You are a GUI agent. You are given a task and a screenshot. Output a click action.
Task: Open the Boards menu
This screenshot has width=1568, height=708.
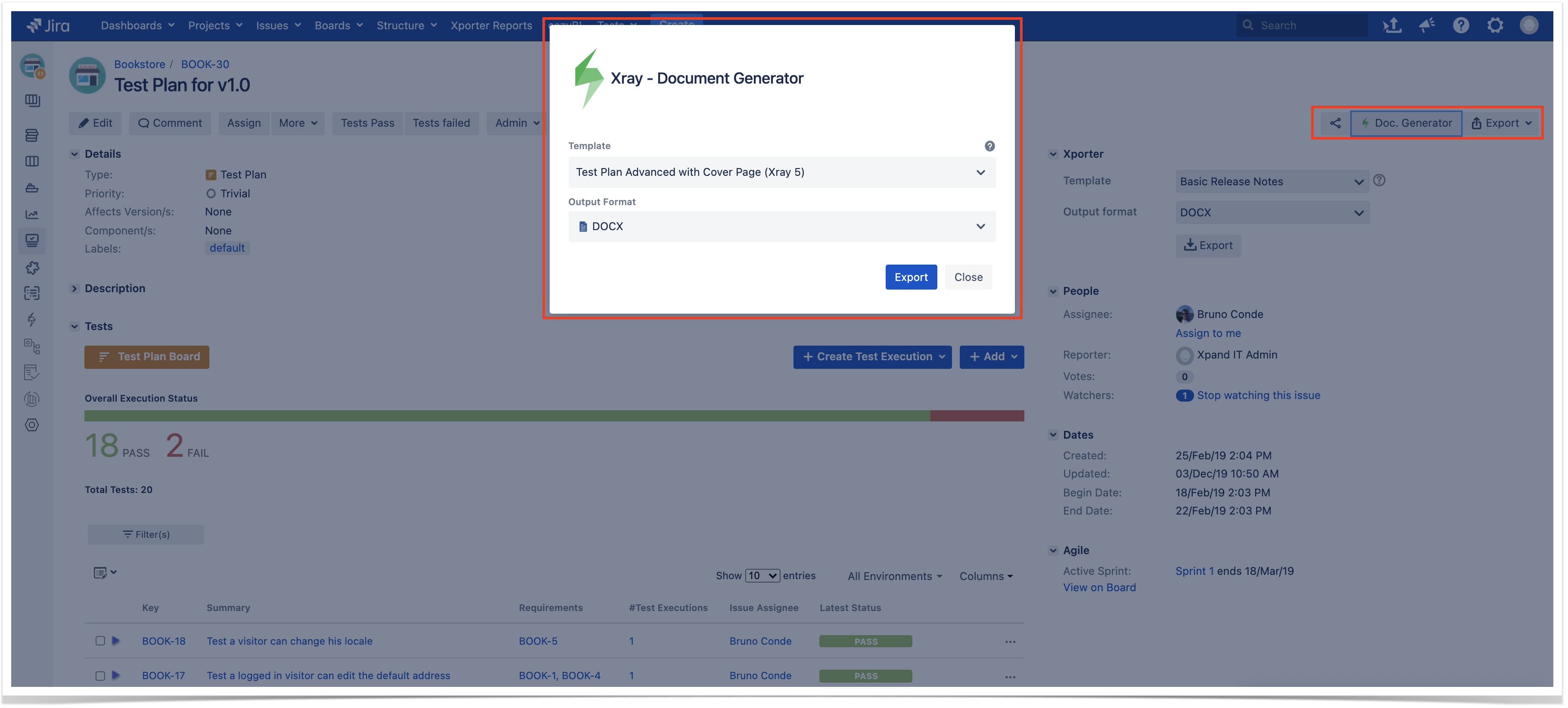339,25
